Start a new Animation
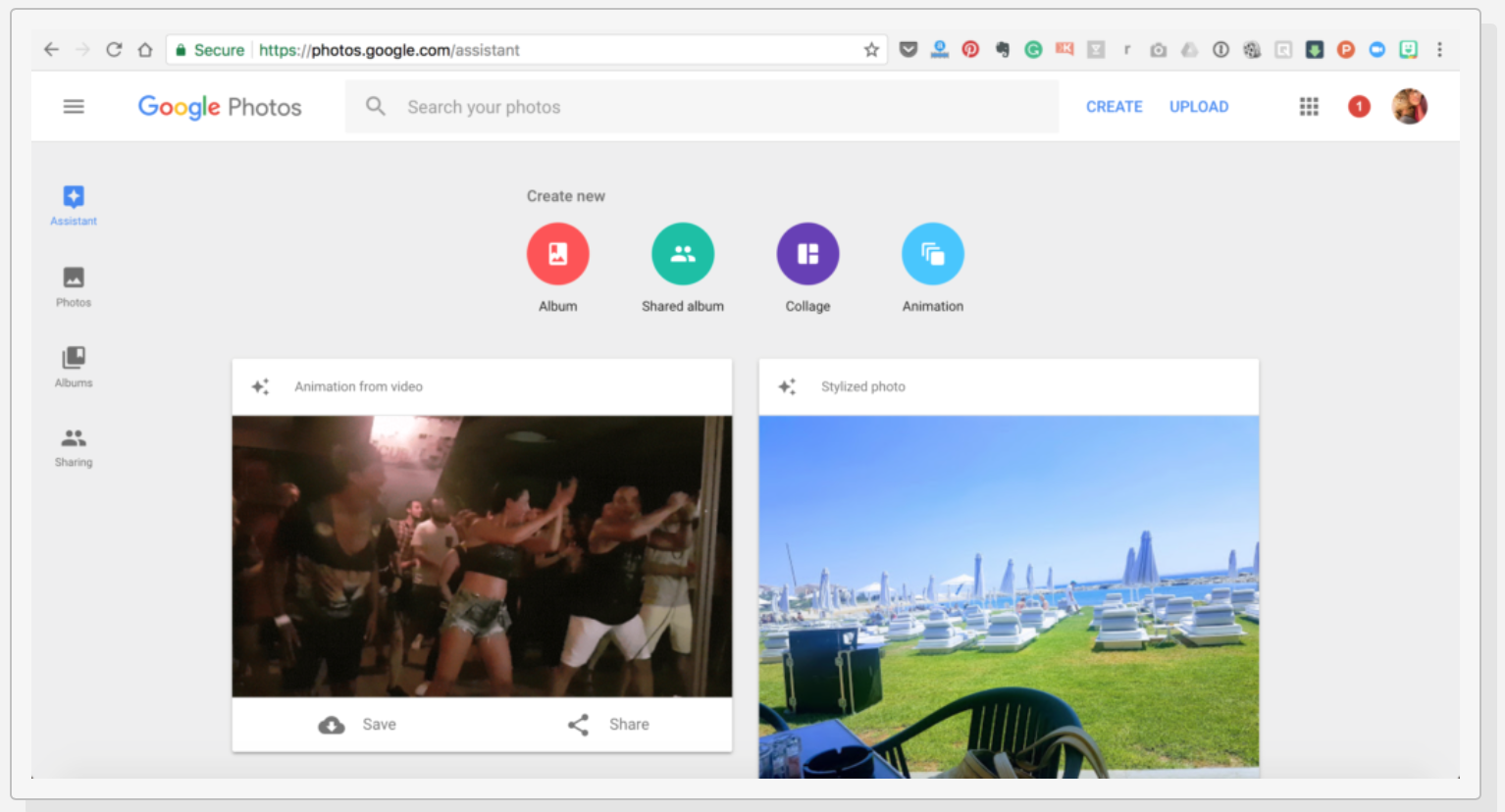Image resolution: width=1505 pixels, height=812 pixels. click(932, 254)
